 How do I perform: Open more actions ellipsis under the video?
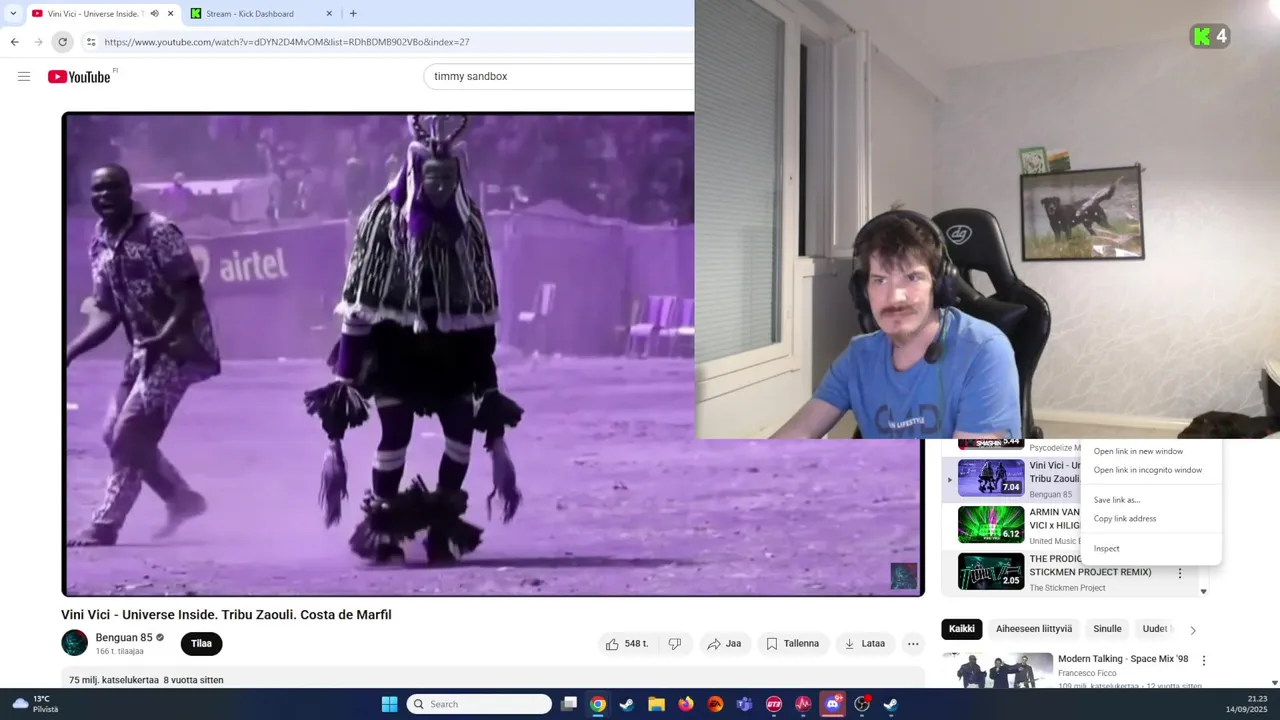point(913,644)
